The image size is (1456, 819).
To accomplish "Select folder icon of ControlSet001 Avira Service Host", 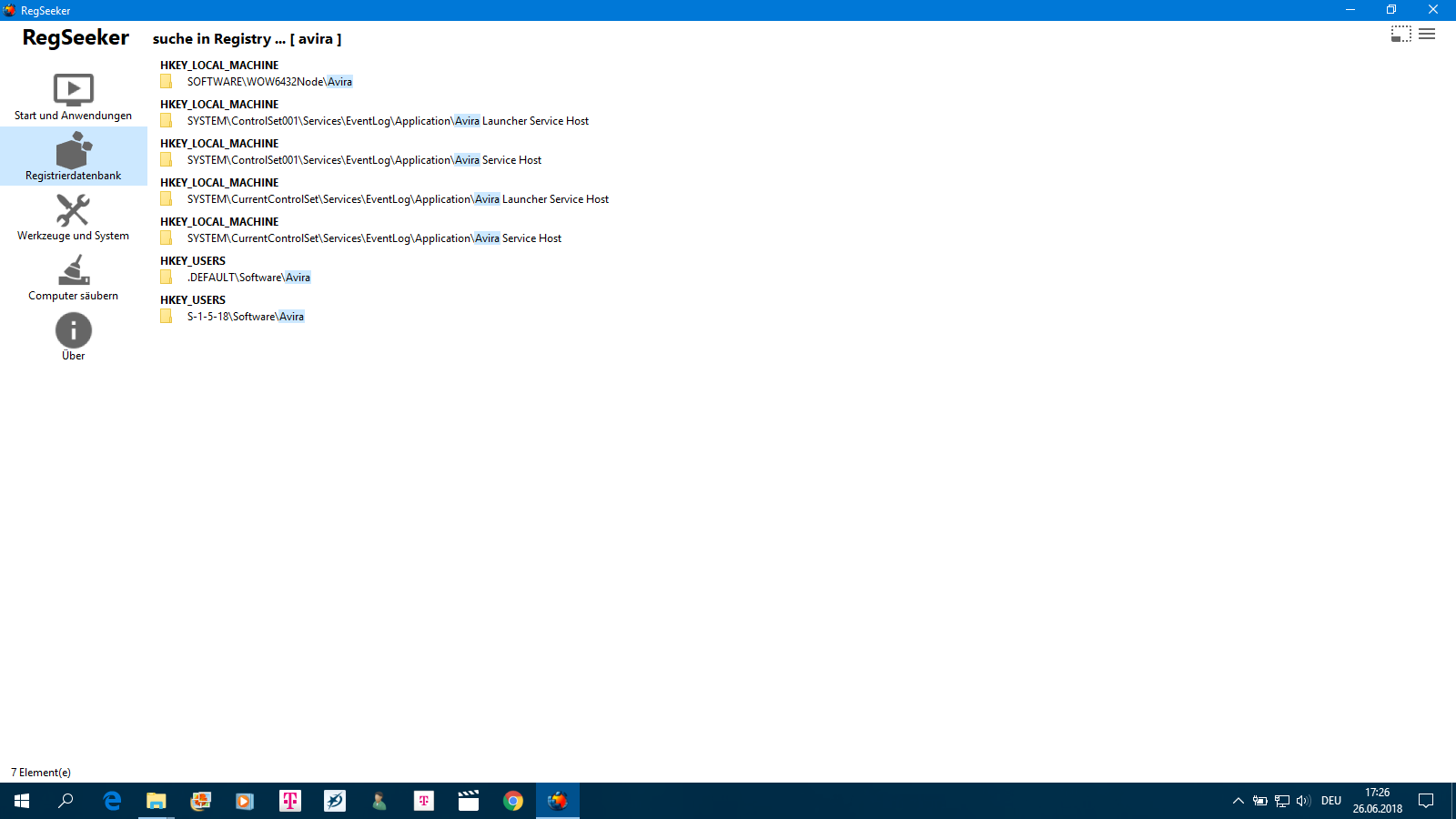I will 167,160.
